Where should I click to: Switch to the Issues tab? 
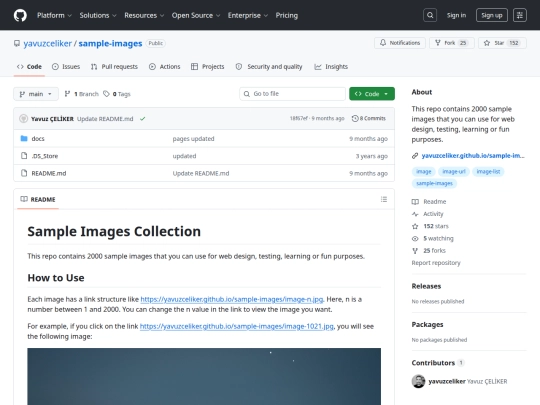(x=66, y=67)
